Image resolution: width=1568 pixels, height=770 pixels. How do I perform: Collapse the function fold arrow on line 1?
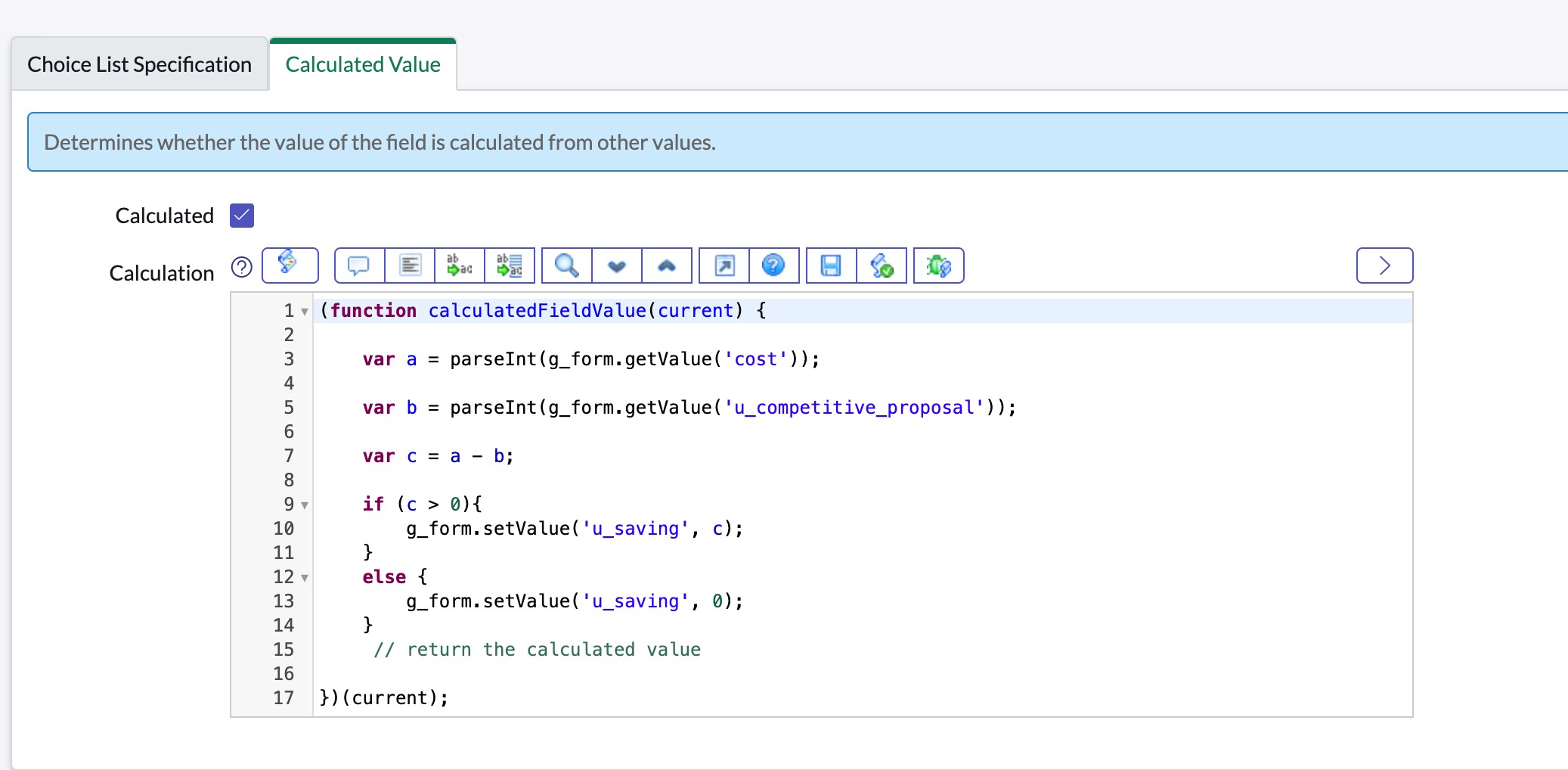(x=305, y=312)
